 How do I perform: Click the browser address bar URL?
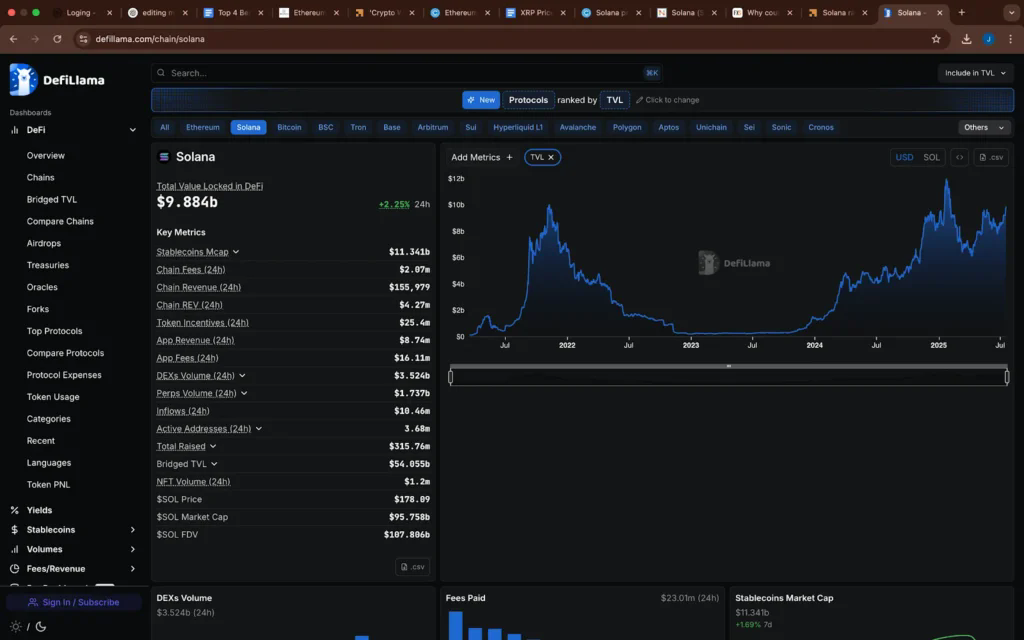click(150, 39)
